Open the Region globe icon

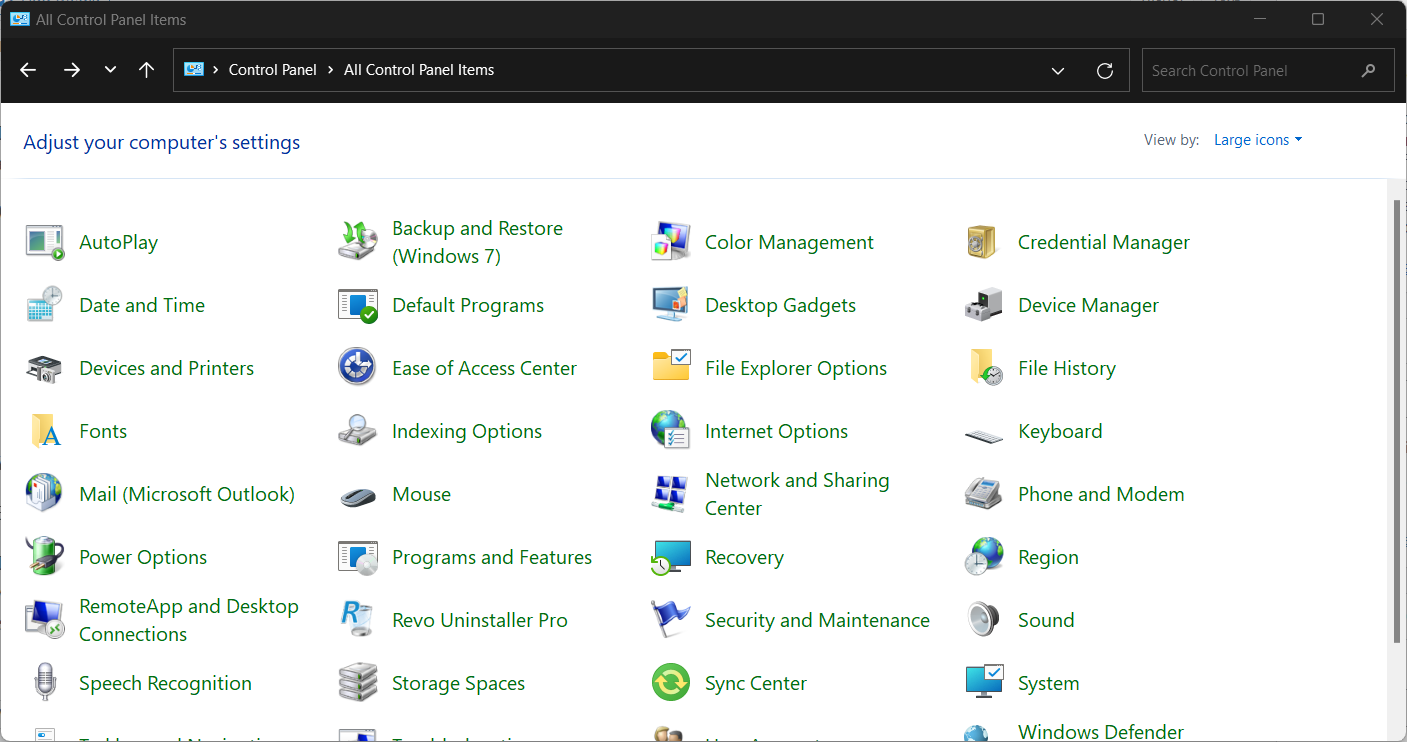984,557
